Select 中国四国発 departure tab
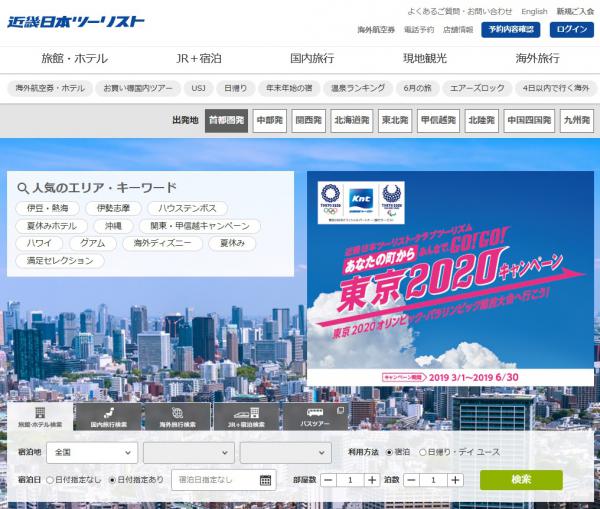 coord(529,121)
